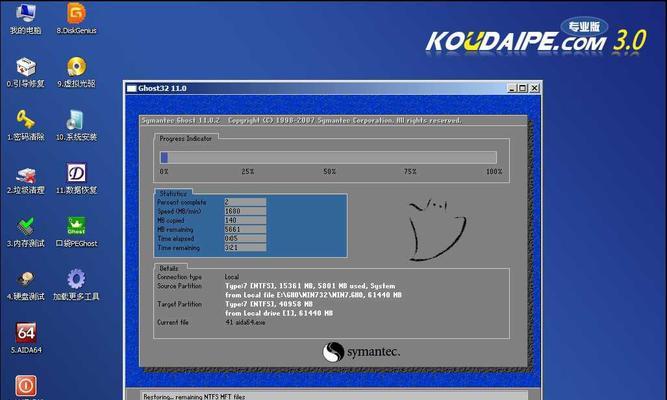Click the Ghost progress indicator bar
Screen dimensions: 667x400
(328, 157)
